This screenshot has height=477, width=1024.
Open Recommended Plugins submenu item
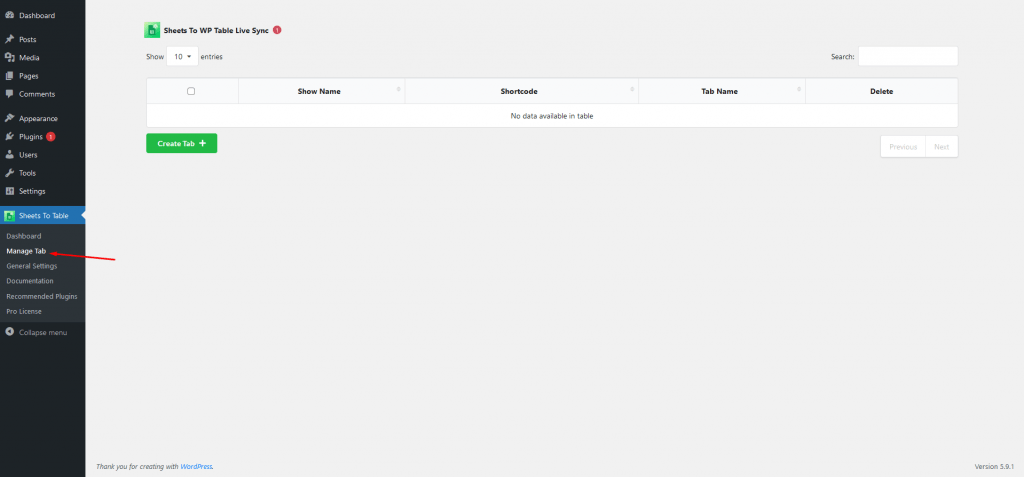tap(42, 296)
